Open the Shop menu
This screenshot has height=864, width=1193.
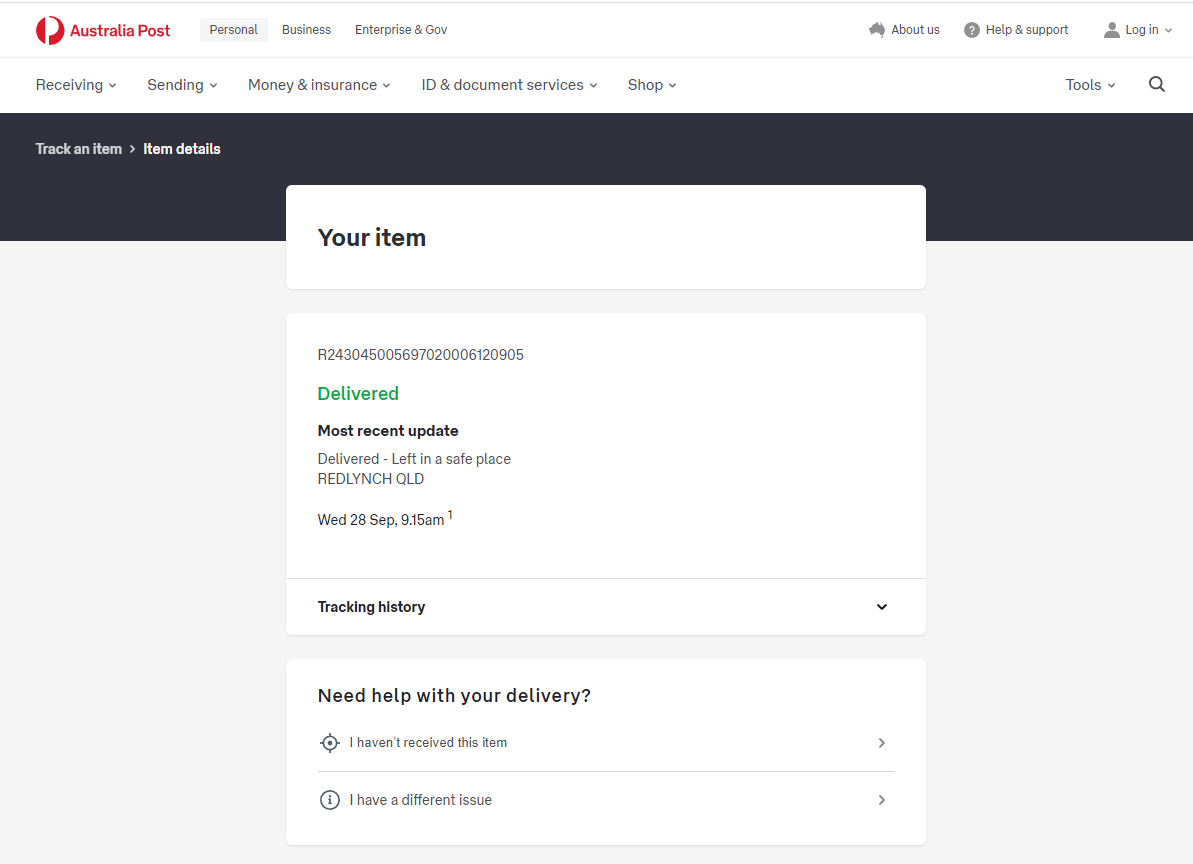tap(652, 85)
